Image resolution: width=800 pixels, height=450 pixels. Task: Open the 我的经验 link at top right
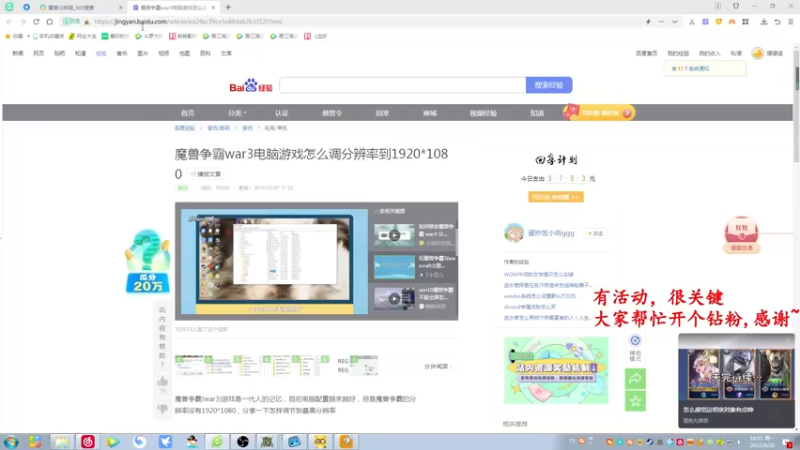[678, 53]
